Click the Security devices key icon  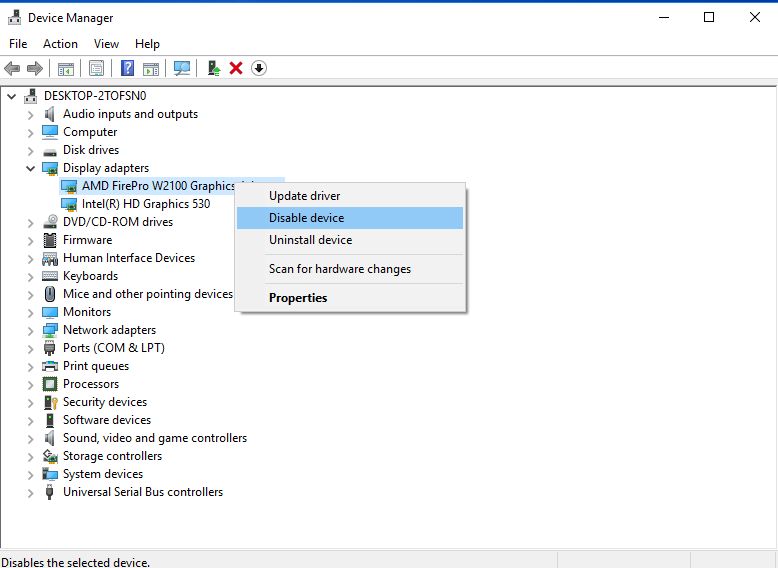(x=51, y=402)
